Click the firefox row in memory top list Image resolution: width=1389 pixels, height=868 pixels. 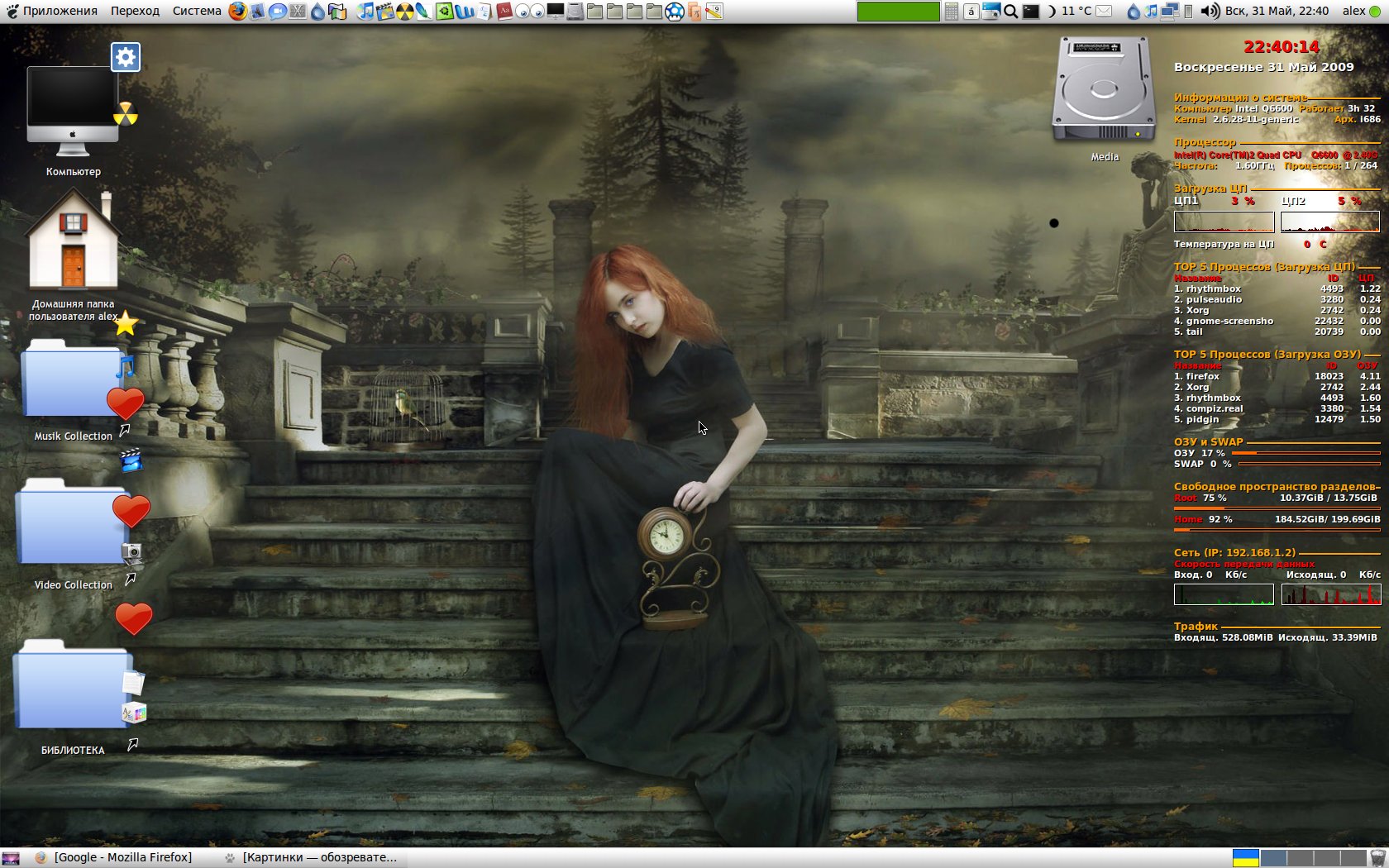pos(1277,376)
